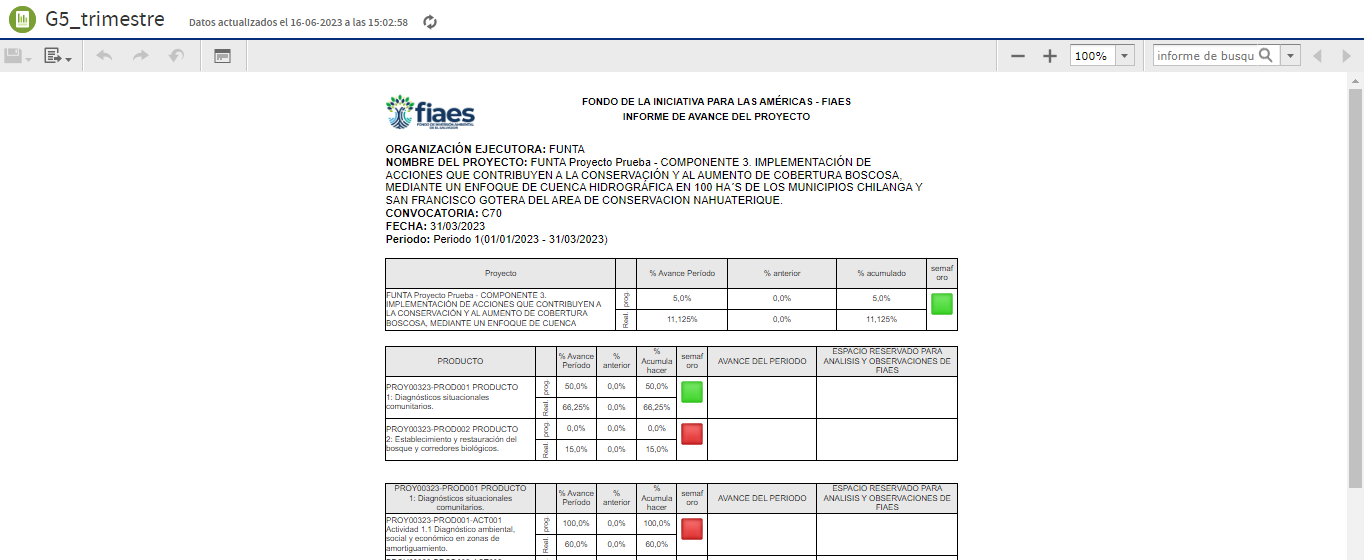Click the Undo arrow
Image resolution: width=1364 pixels, height=560 pixels.
pos(104,56)
